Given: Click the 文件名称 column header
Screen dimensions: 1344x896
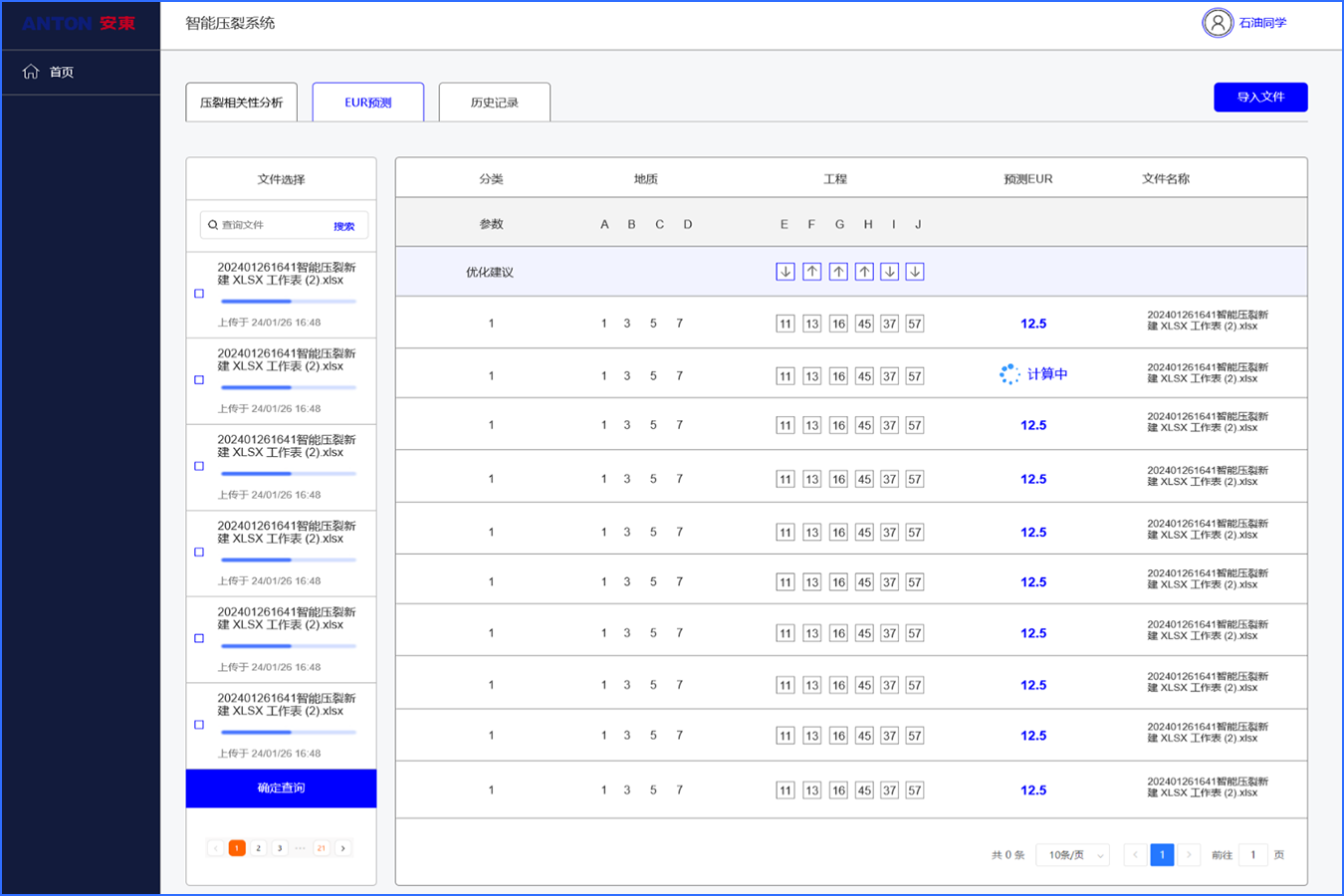Looking at the screenshot, I should 1166,179.
